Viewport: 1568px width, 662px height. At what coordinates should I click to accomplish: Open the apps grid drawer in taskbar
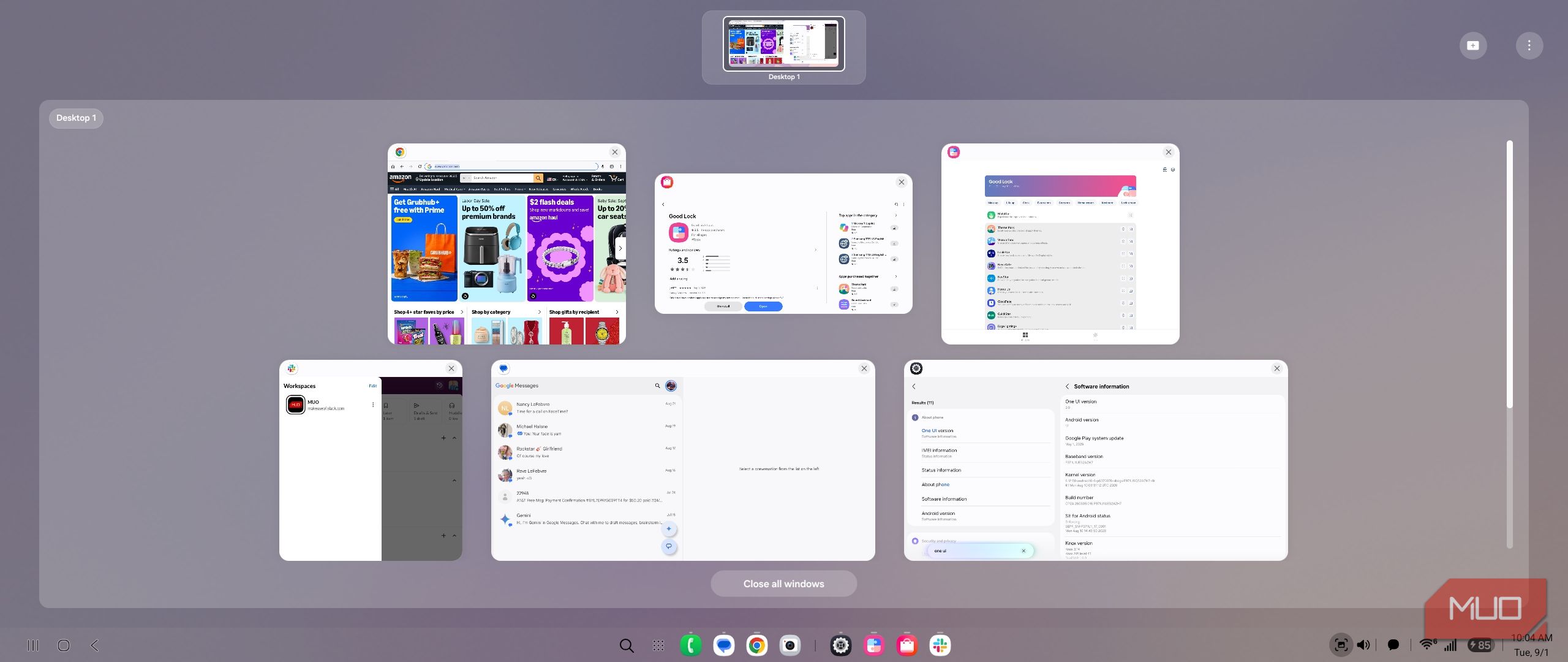coord(658,645)
